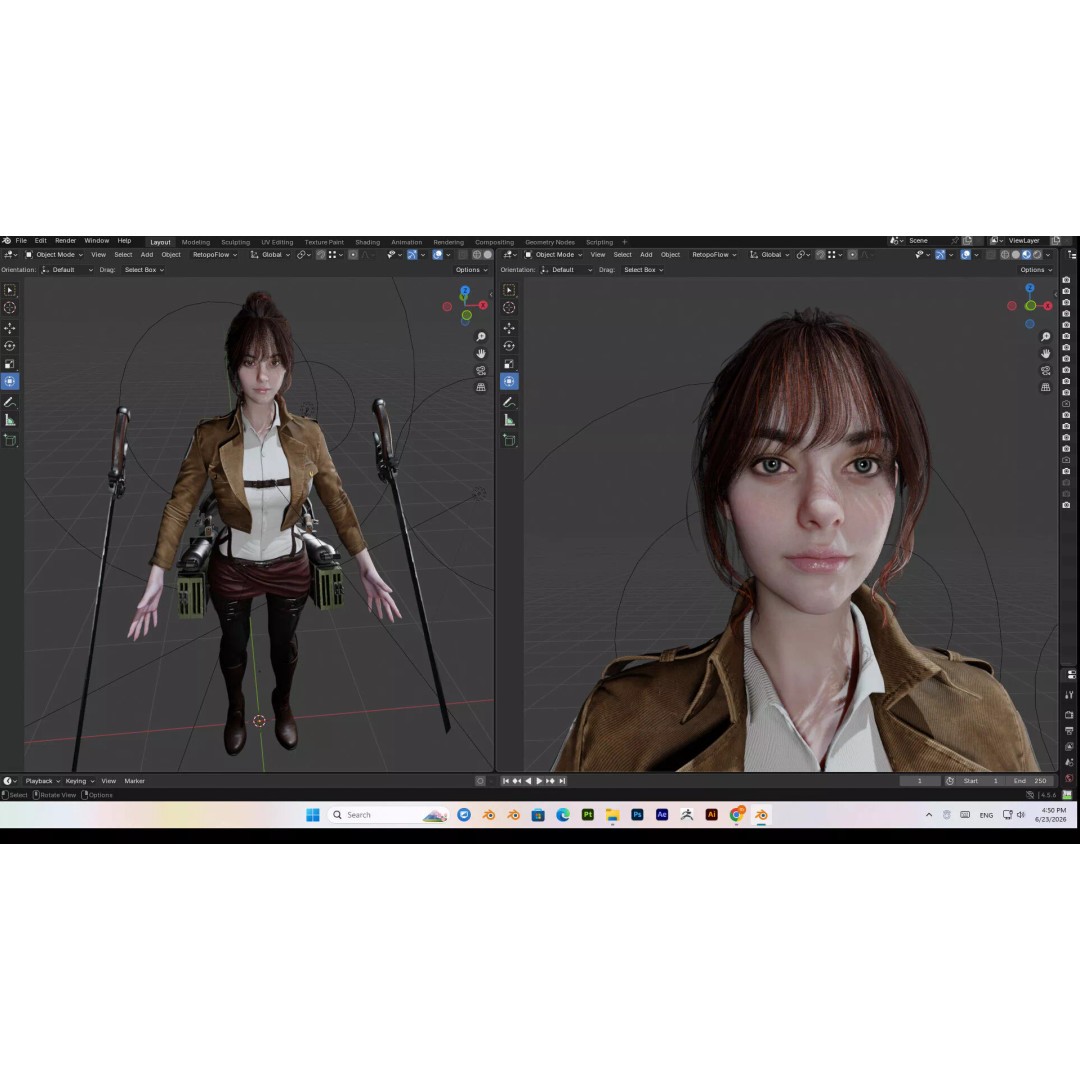Viewport: 1080px width, 1080px height.
Task: Select the Transform tool in right viewport
Action: 509,381
